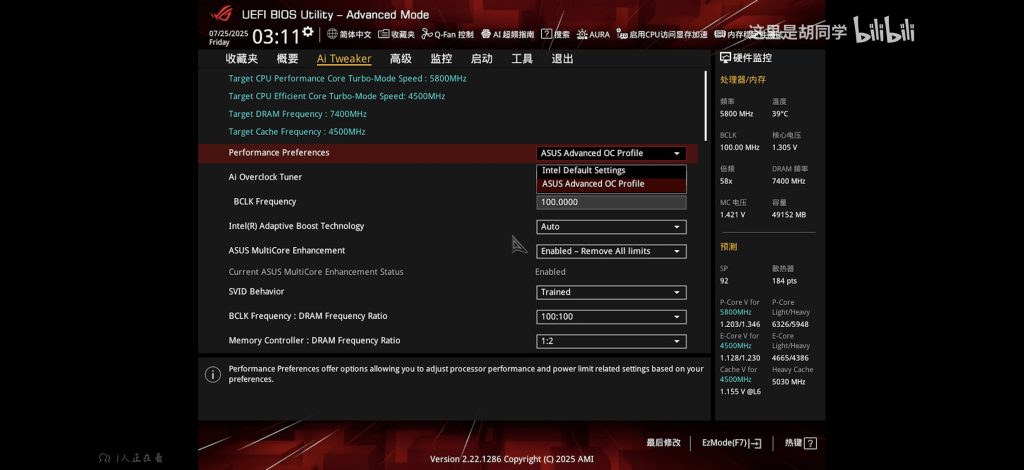Image resolution: width=1024 pixels, height=470 pixels.
Task: Open the 高级 tab
Action: [x=401, y=59]
